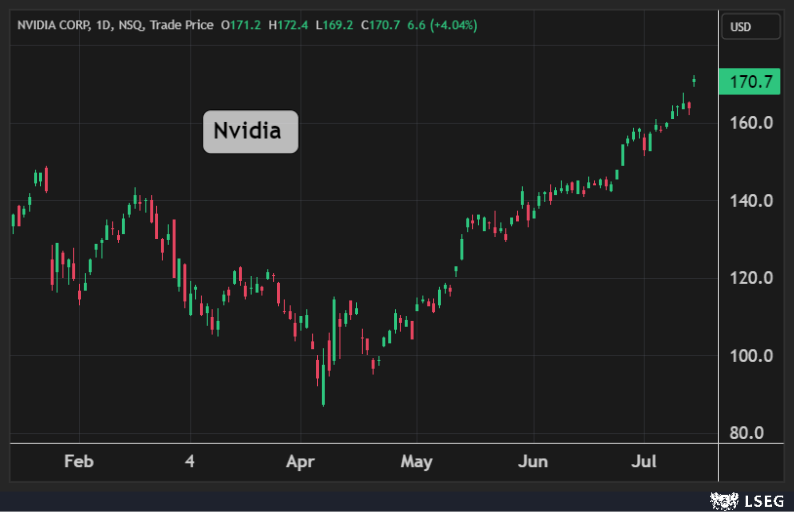Image resolution: width=794 pixels, height=512 pixels.
Task: Select the May time axis marker
Action: 416,461
